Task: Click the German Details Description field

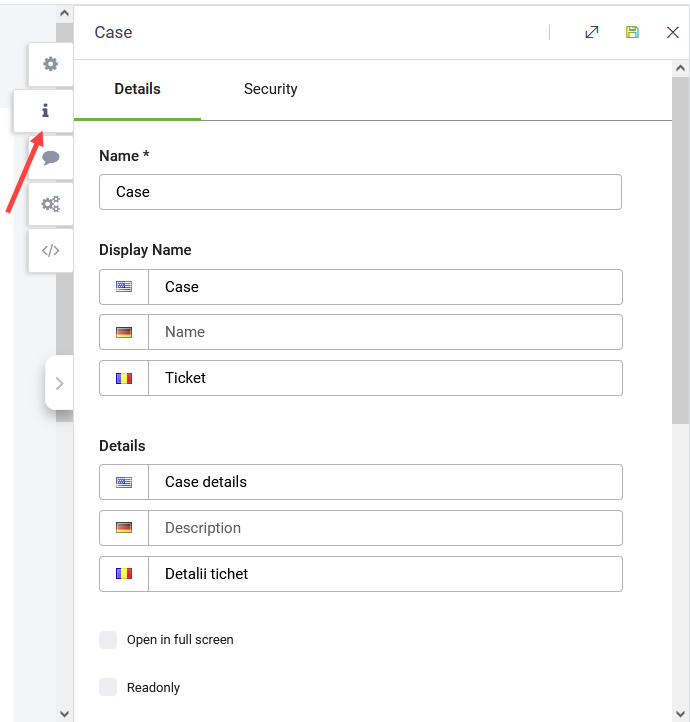Action: 385,528
